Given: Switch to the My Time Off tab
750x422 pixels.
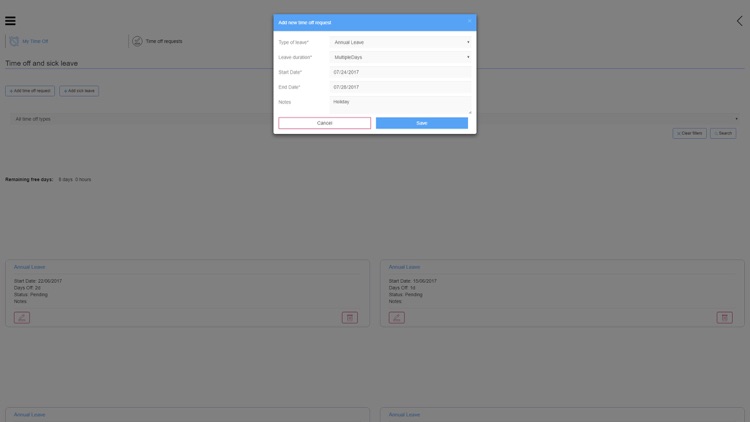Looking at the screenshot, I should tap(30, 41).
